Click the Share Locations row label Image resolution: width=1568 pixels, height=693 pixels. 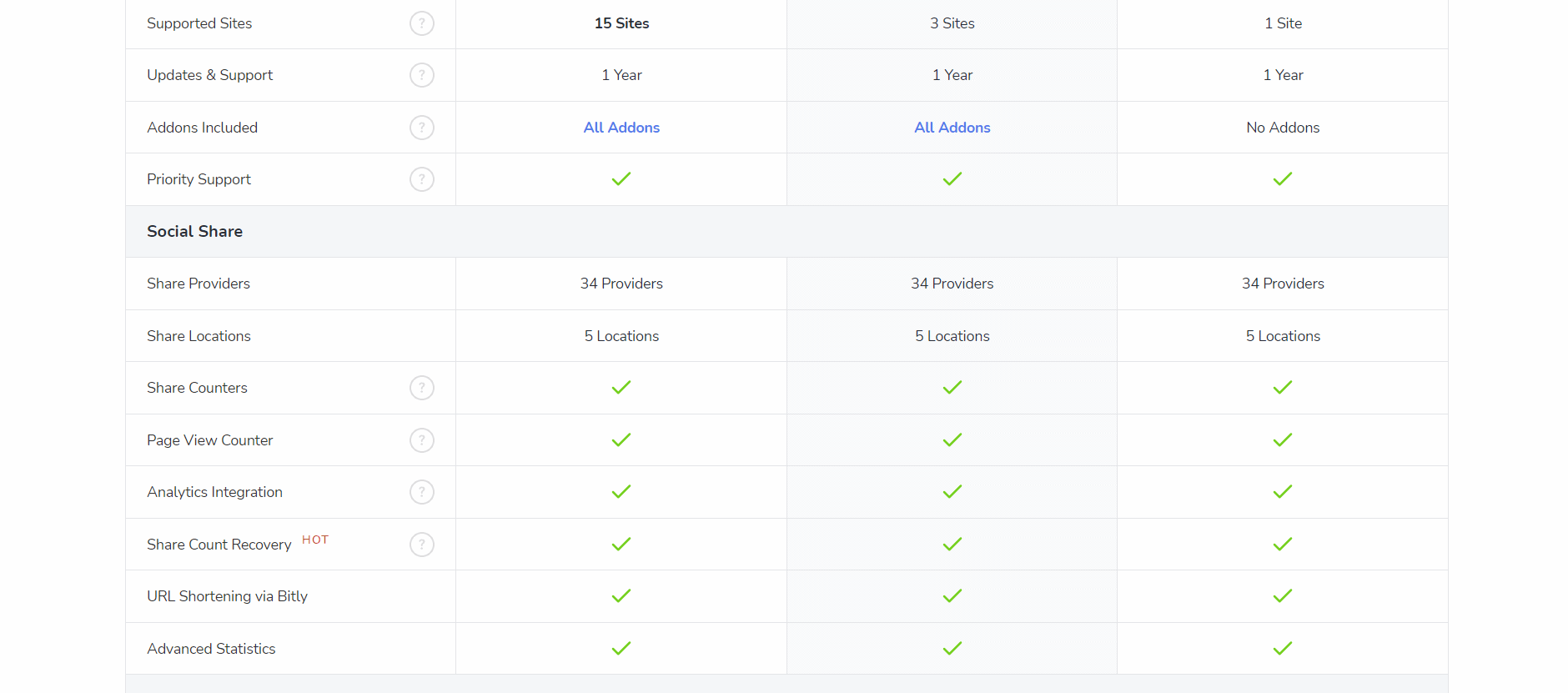(x=199, y=336)
